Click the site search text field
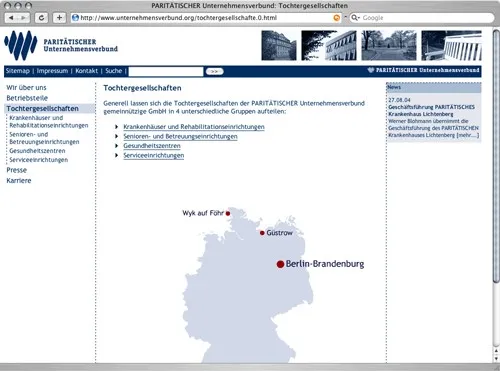 (166, 71)
